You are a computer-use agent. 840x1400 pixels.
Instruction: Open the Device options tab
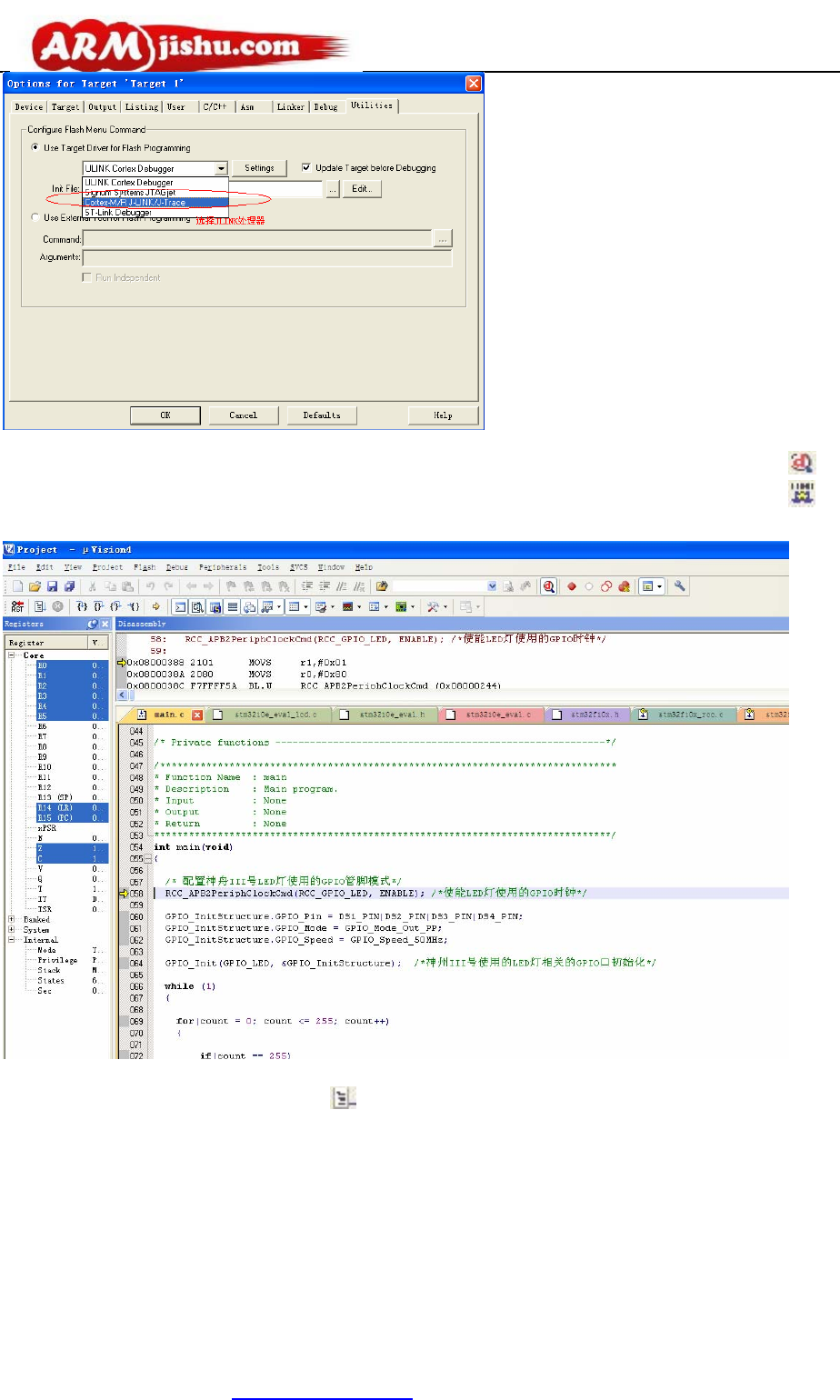click(x=29, y=107)
